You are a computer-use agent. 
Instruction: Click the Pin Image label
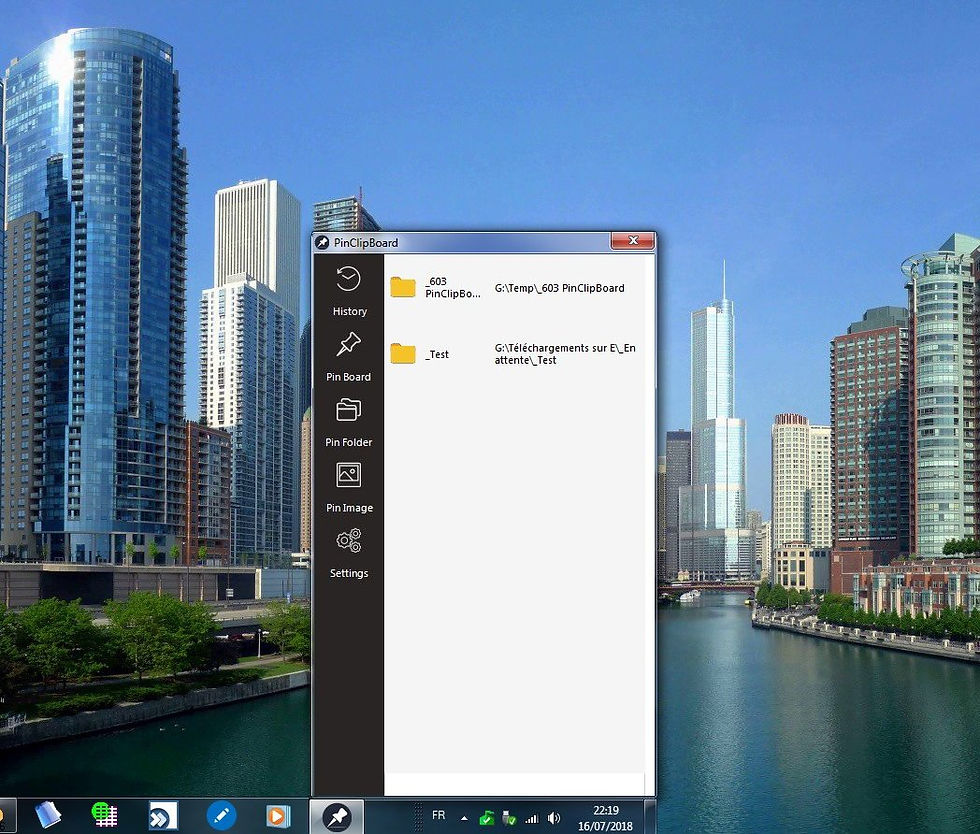point(349,508)
